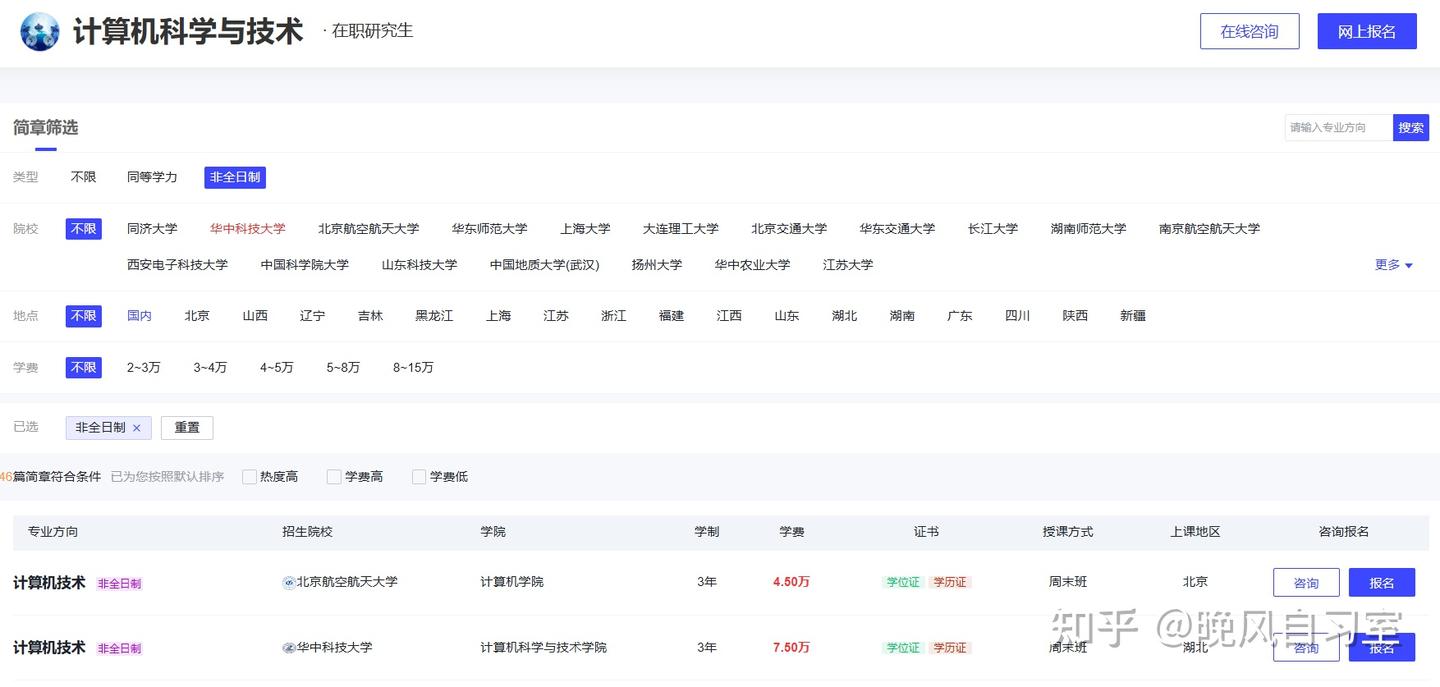Focus the 请输入专业方向 search field
Viewport: 1440px width, 687px height.
(x=1338, y=128)
